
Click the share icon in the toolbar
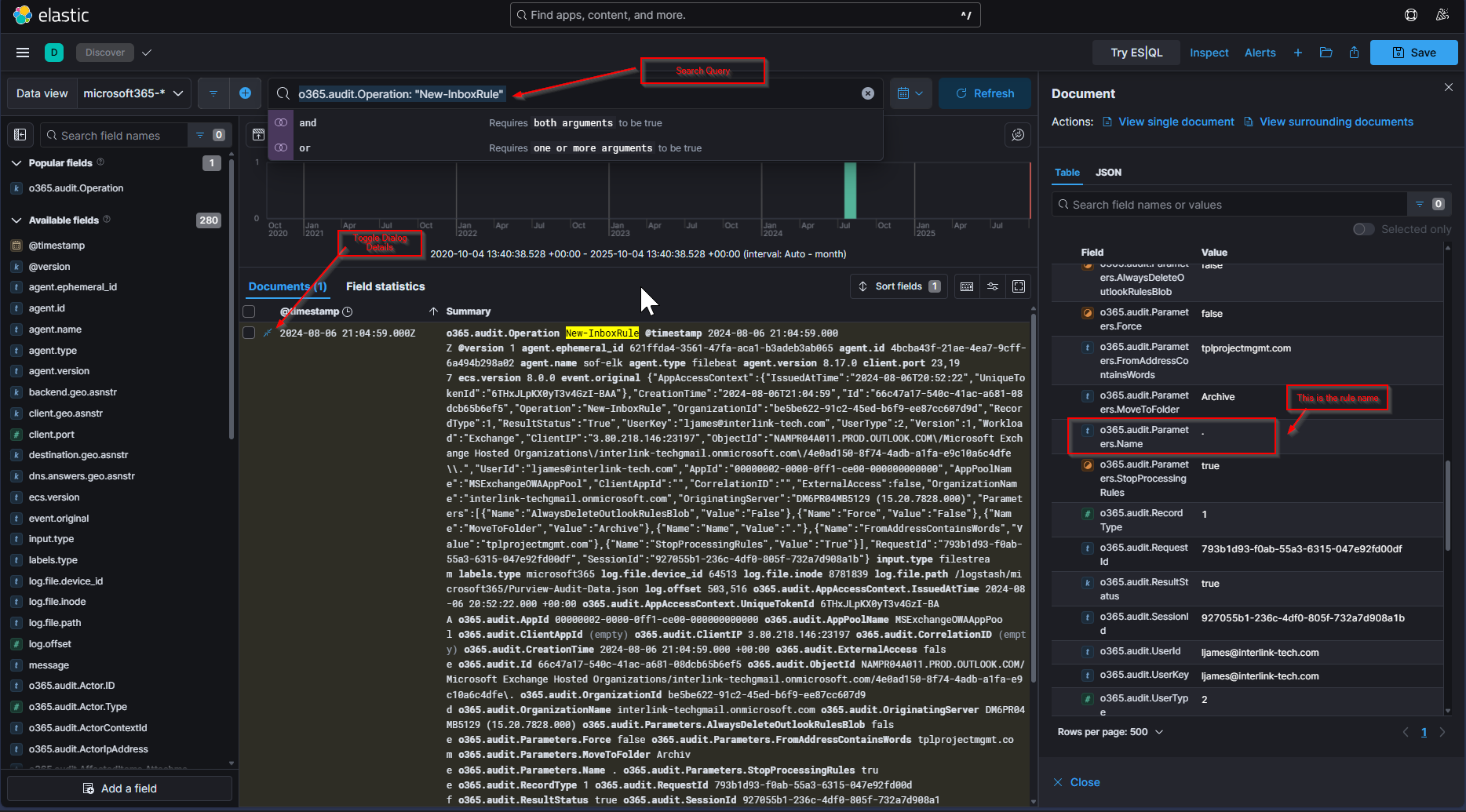tap(1354, 53)
